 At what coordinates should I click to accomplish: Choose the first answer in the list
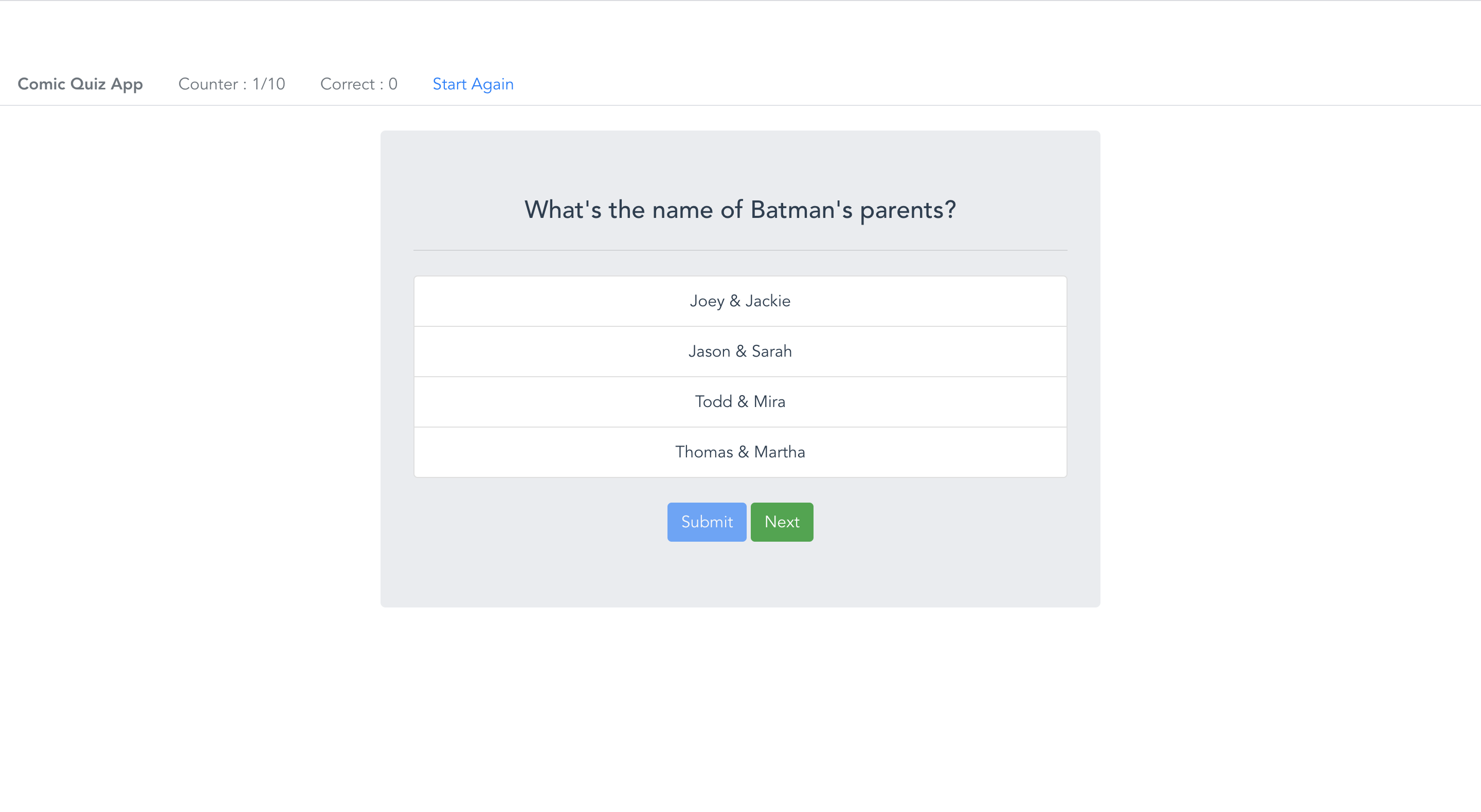740,301
